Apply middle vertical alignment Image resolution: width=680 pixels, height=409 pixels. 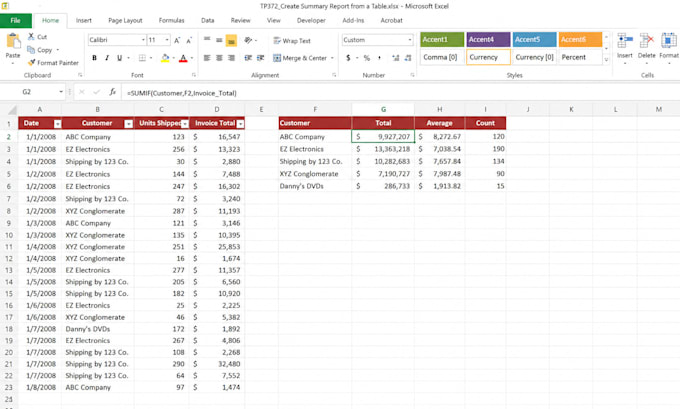tap(219, 40)
